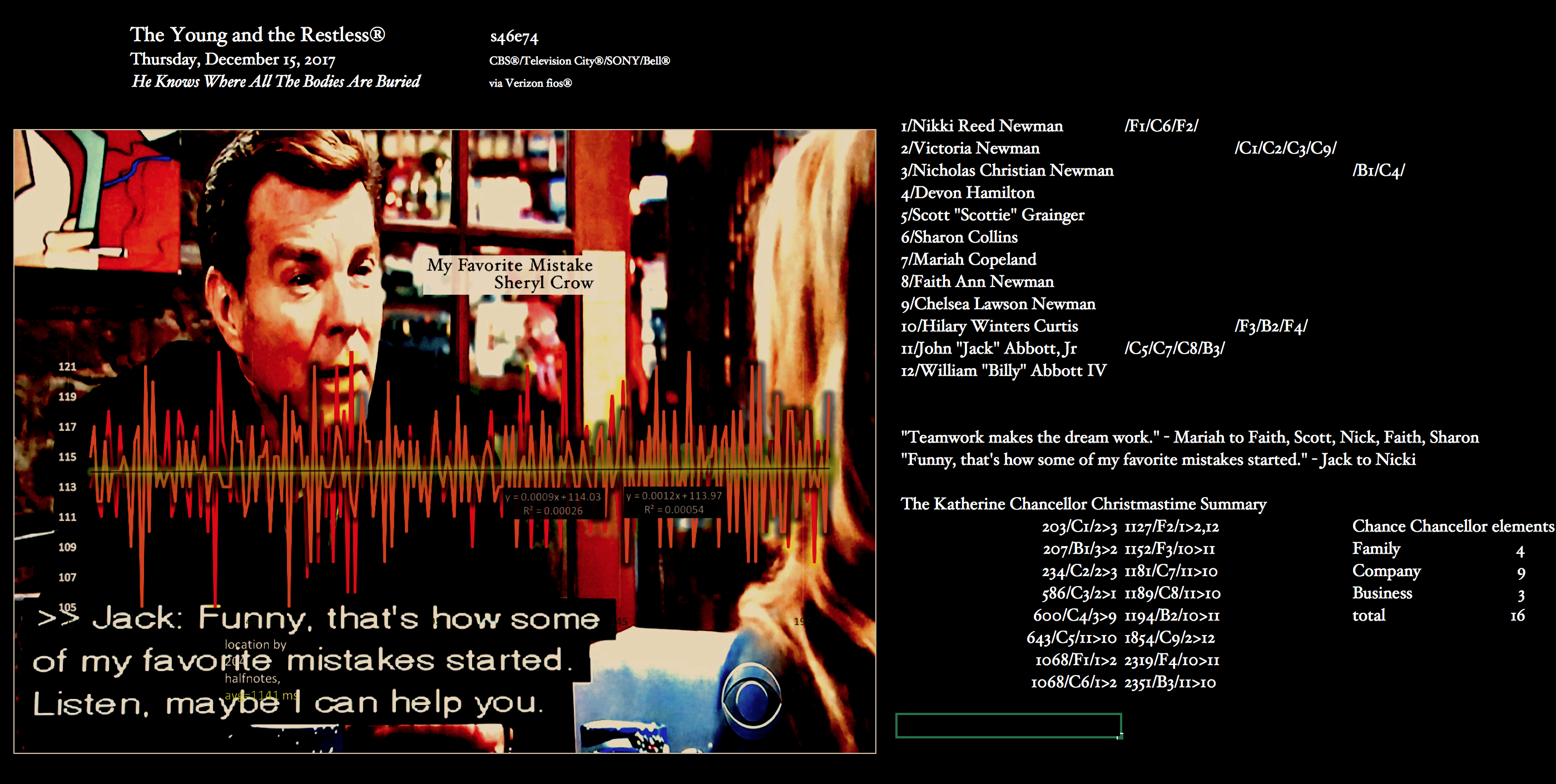Click the selected cell's green fill handle

coord(1121,736)
